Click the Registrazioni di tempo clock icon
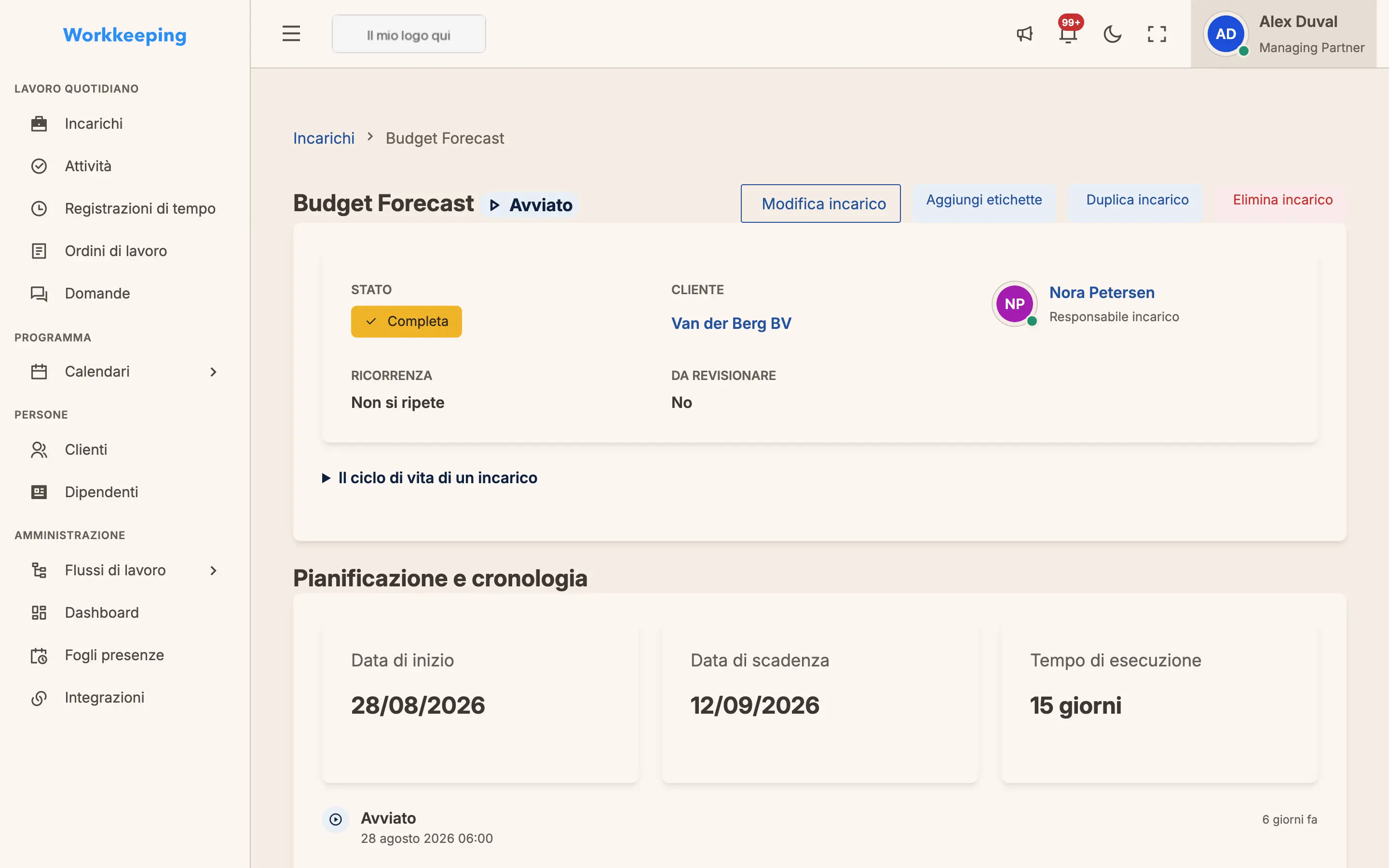 click(x=39, y=208)
